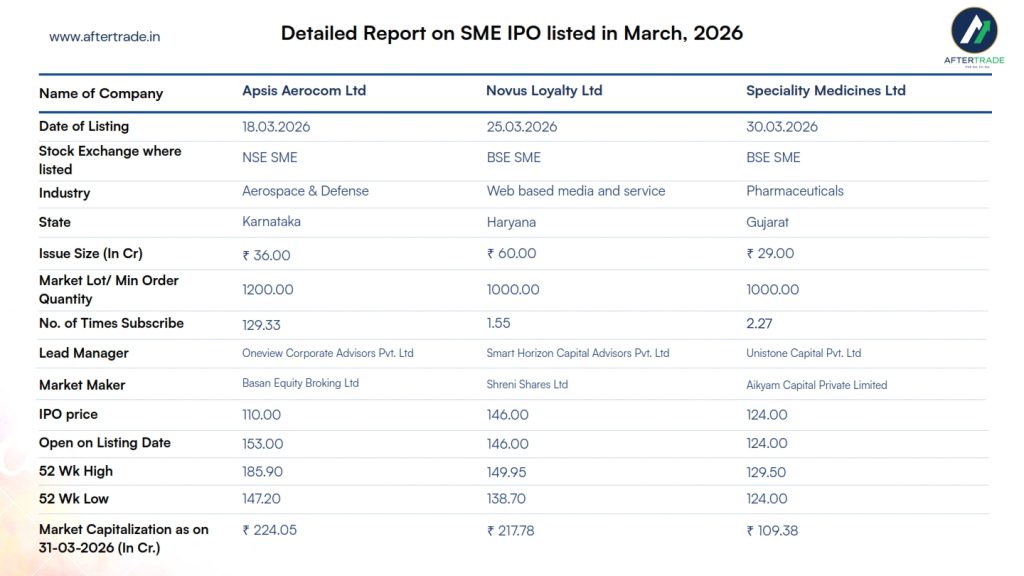Click the report title about SME IPO
This screenshot has width=1024, height=576.
[x=511, y=33]
